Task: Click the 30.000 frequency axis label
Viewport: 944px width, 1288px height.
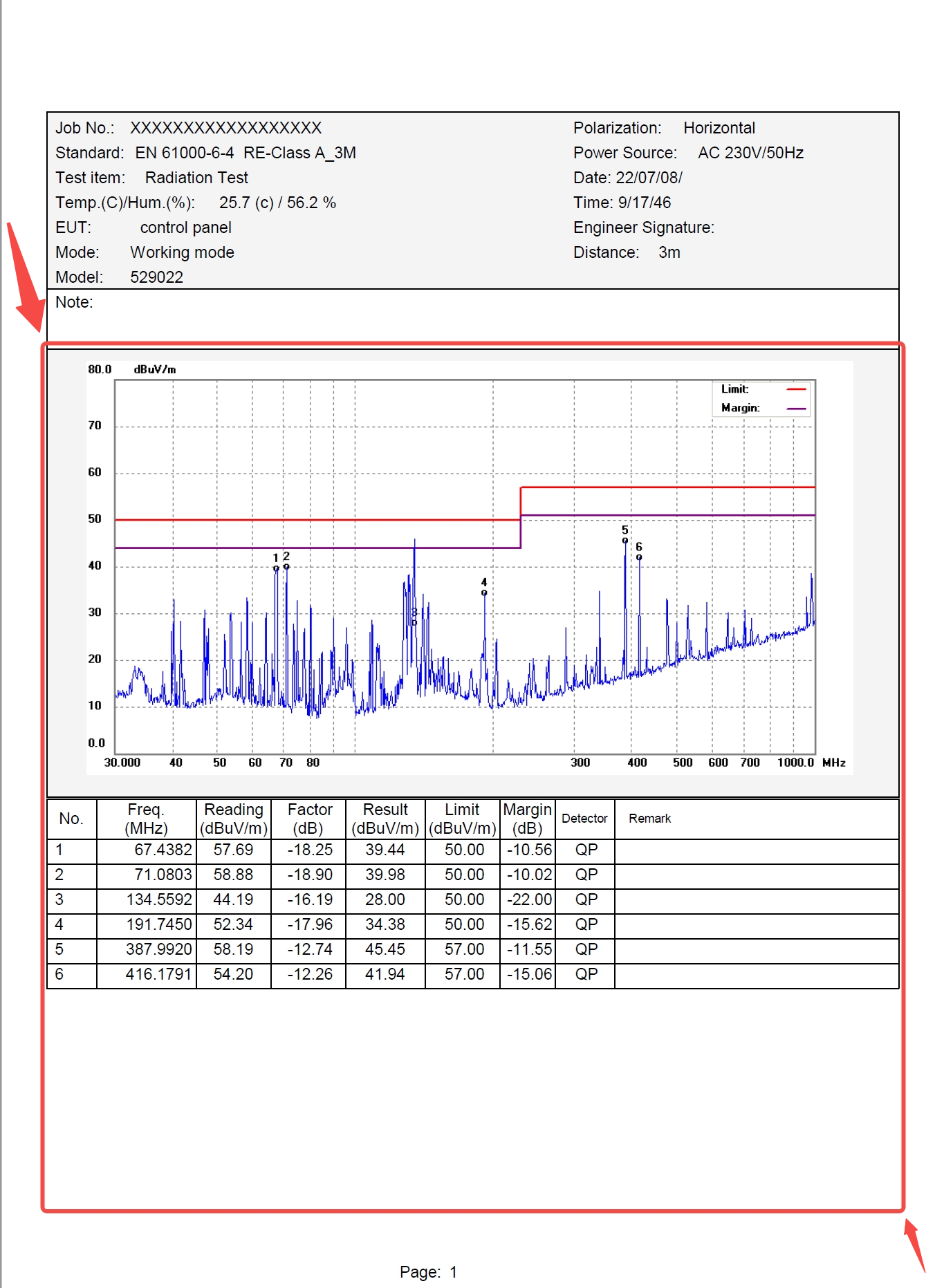Action: 122,762
